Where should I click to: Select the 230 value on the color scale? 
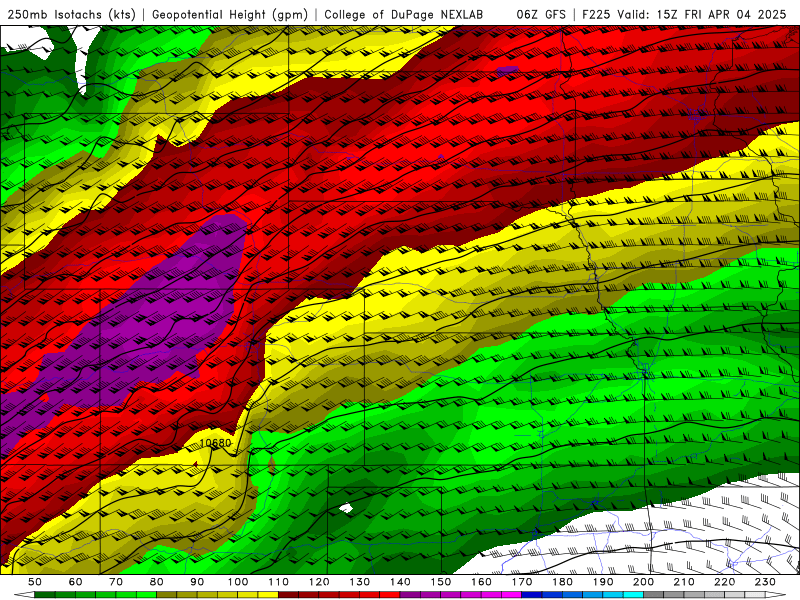point(765,582)
